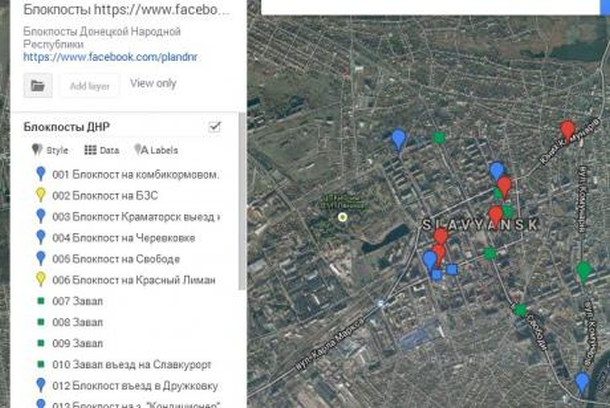The height and width of the screenshot is (408, 610).
Task: Open the facebook.com/plandnr link
Action: click(110, 57)
